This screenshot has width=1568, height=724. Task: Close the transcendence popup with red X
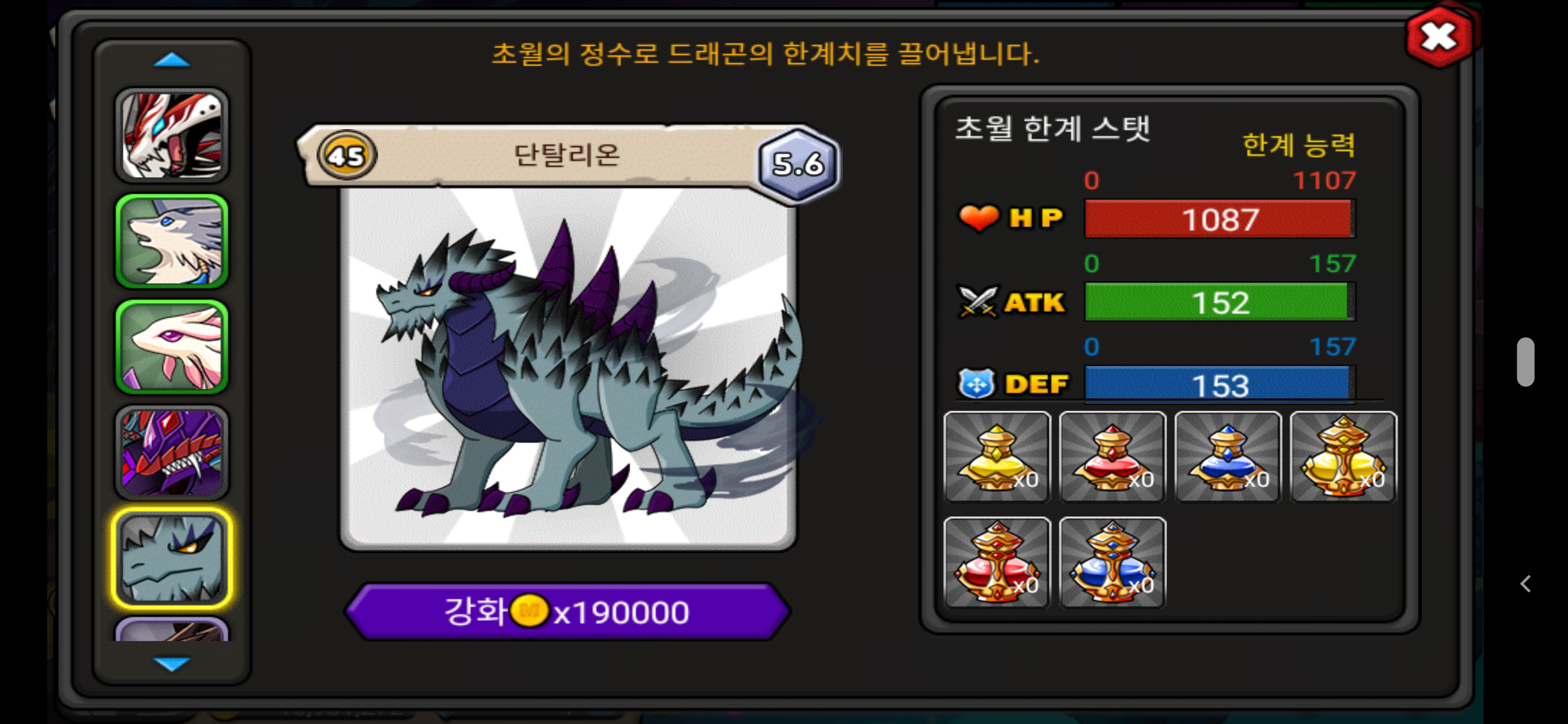pos(1439,37)
